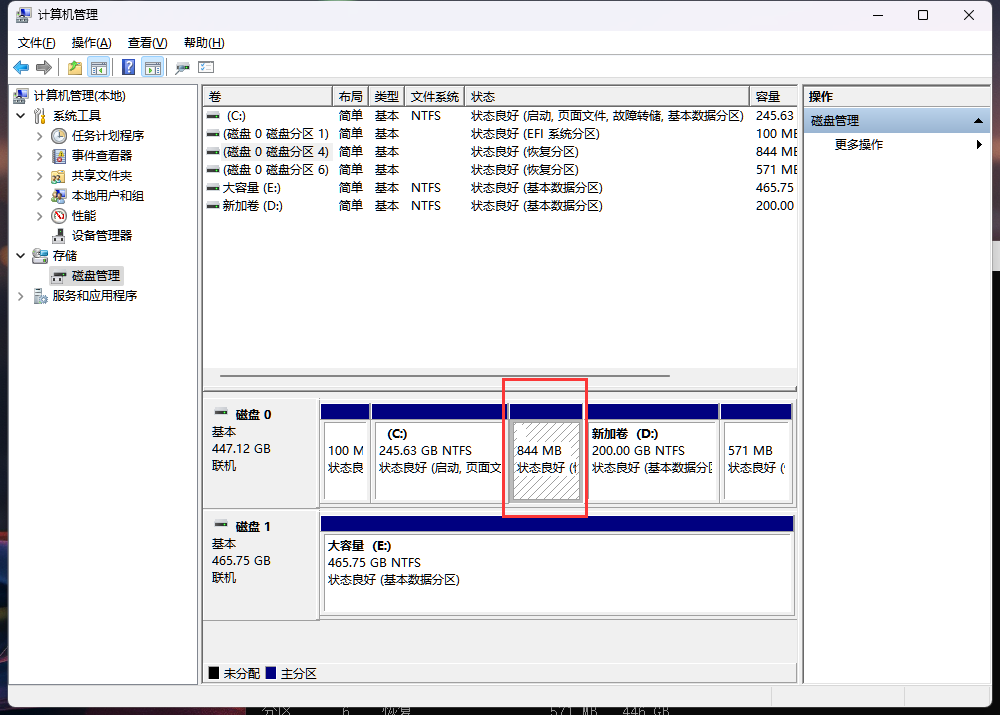Collapse the 系统工具 tree node
This screenshot has width=1000, height=715.
pyautogui.click(x=20, y=115)
